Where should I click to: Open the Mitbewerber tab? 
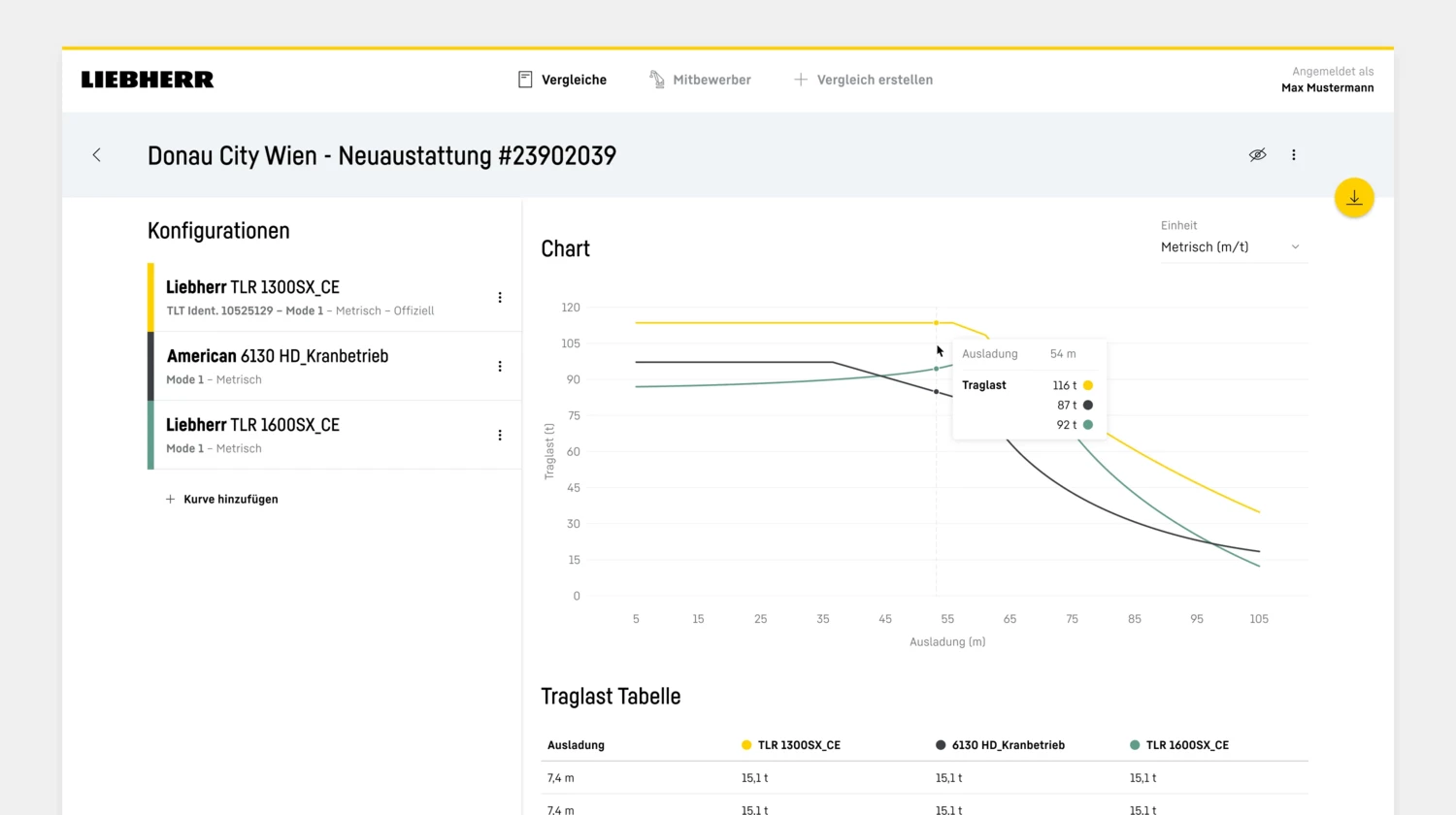(x=700, y=80)
